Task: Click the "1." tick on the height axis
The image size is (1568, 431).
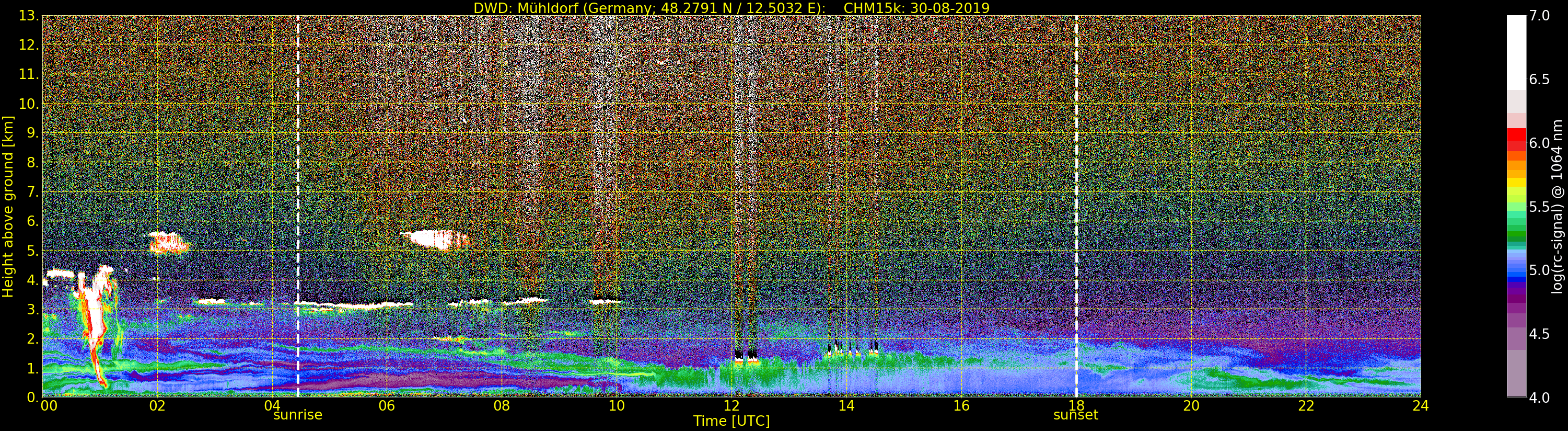Action: pyautogui.click(x=33, y=368)
